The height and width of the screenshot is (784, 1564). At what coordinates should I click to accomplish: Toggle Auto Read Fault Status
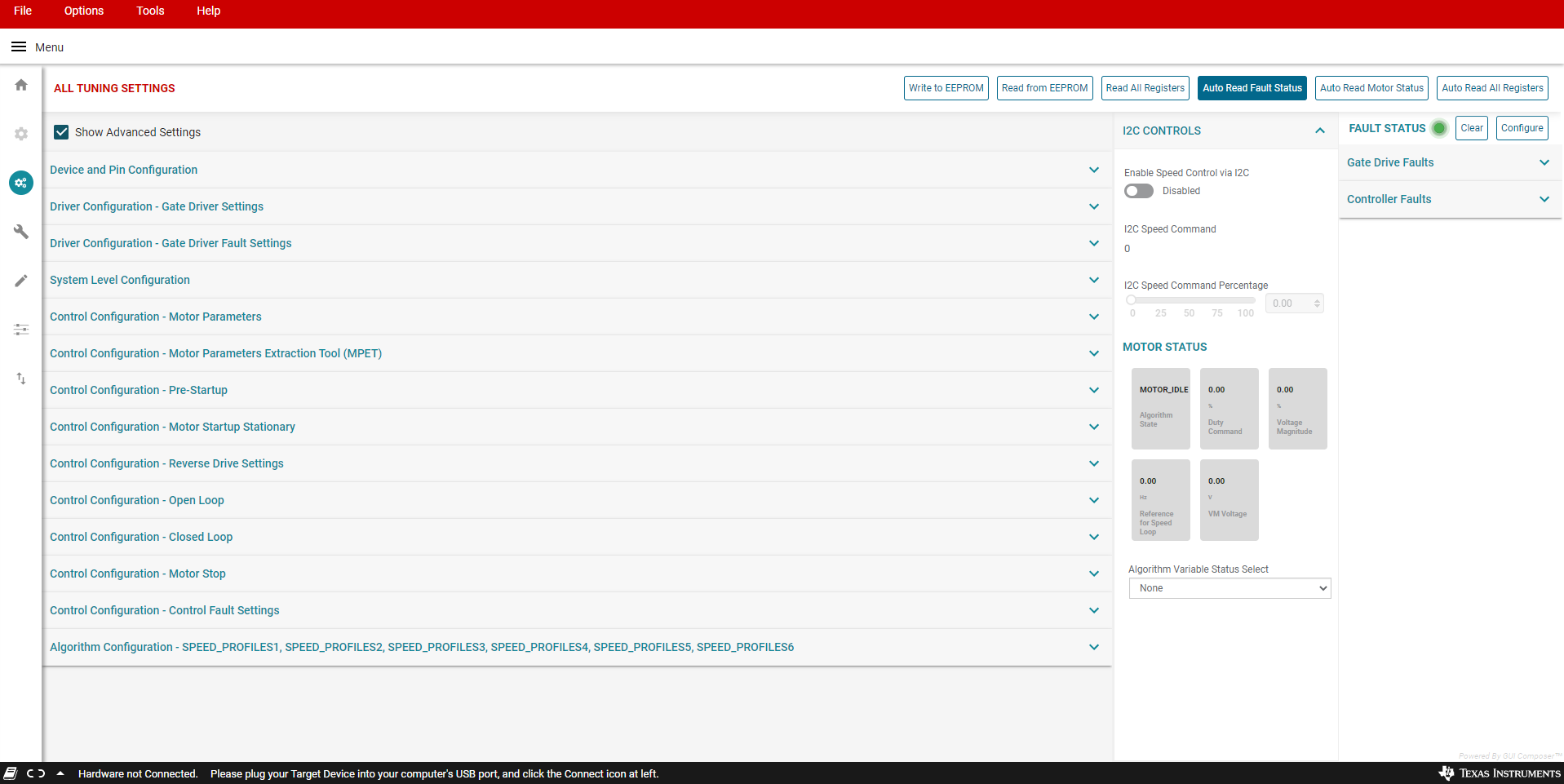click(1252, 87)
